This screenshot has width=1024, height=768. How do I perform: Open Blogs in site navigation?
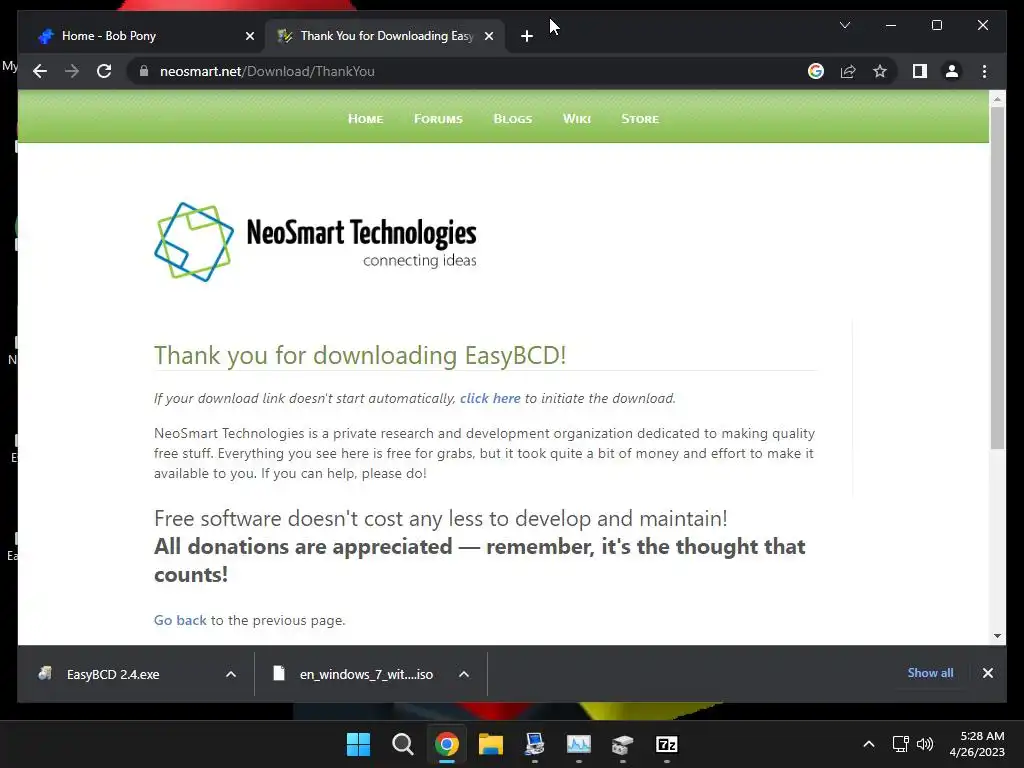(513, 119)
